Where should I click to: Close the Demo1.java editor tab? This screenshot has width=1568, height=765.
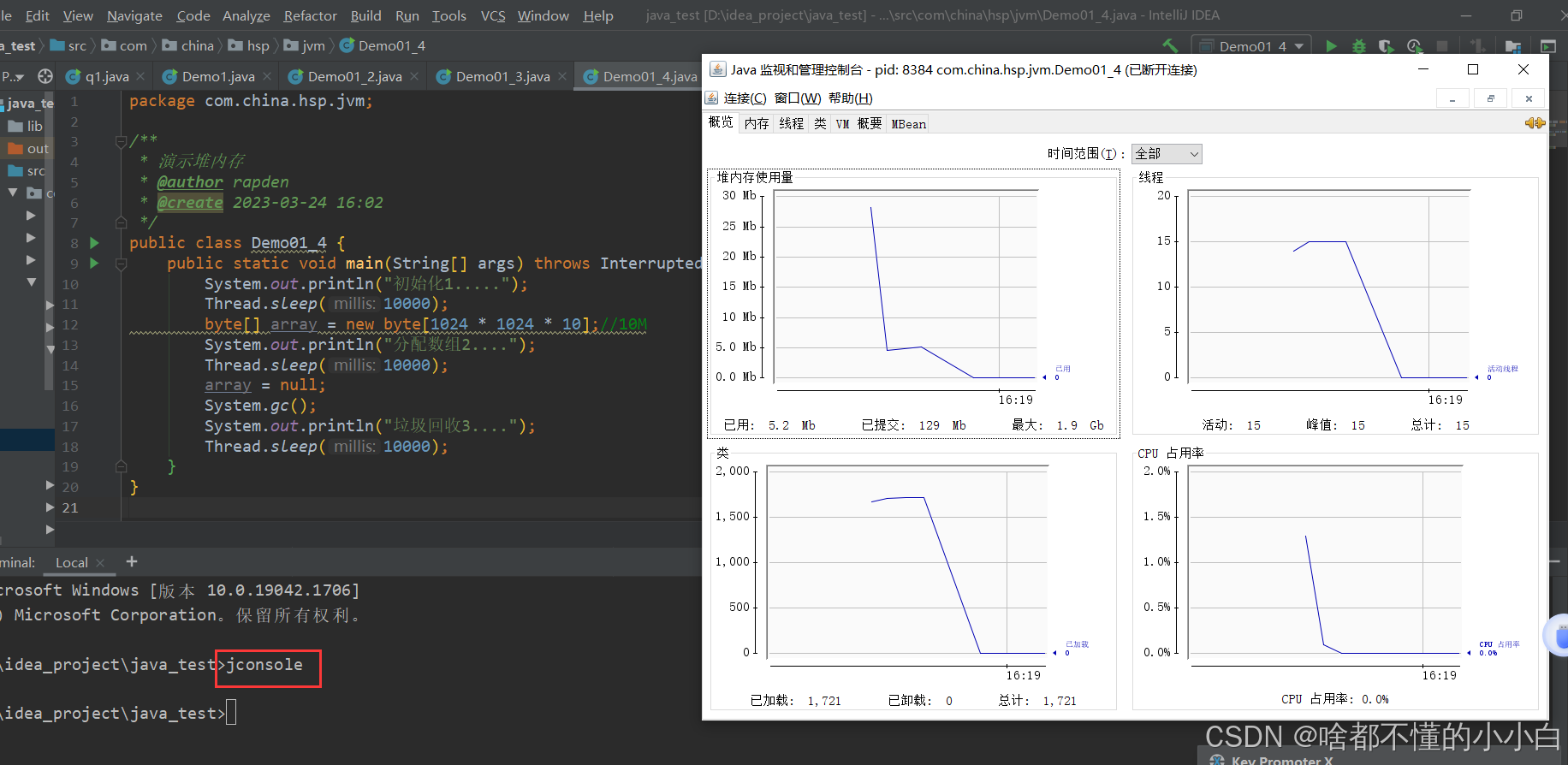click(267, 76)
